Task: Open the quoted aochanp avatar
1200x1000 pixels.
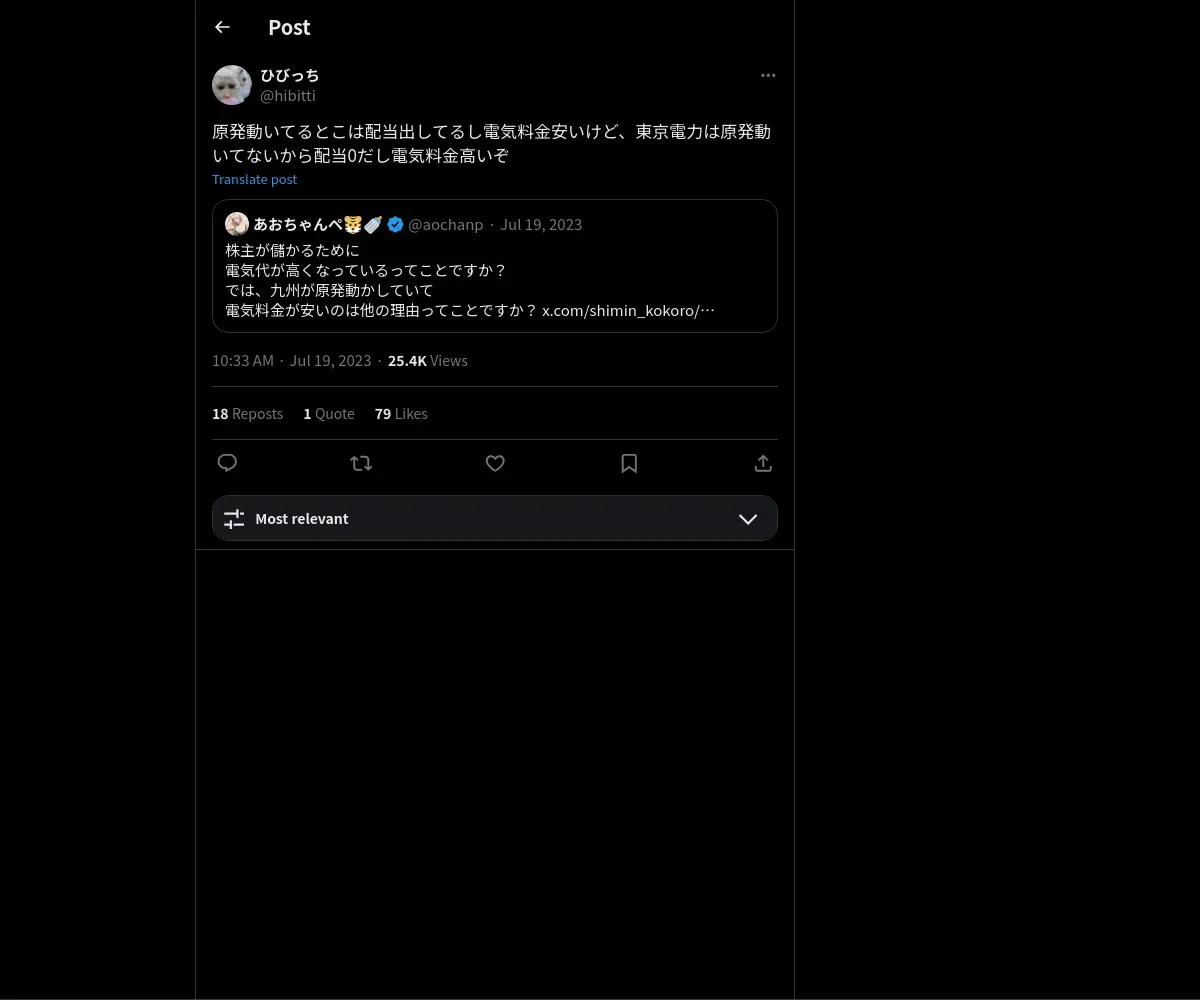Action: point(237,224)
